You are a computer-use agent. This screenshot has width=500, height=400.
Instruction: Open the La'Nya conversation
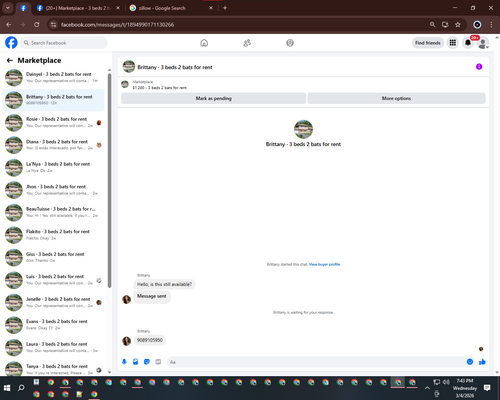pyautogui.click(x=53, y=167)
